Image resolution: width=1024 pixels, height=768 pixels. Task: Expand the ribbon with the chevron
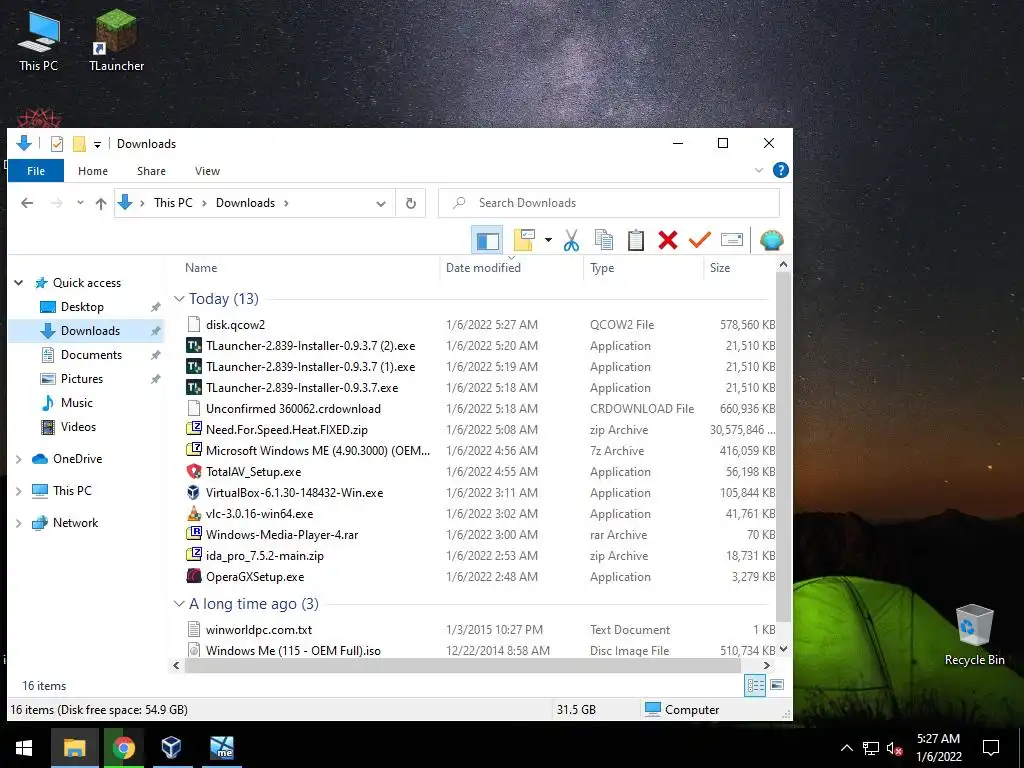click(x=759, y=170)
